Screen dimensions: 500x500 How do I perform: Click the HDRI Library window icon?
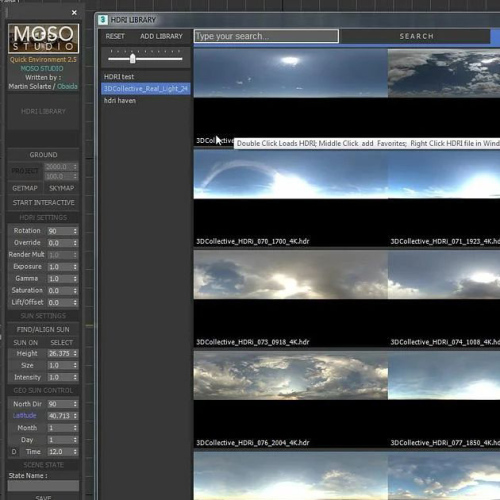click(x=103, y=20)
